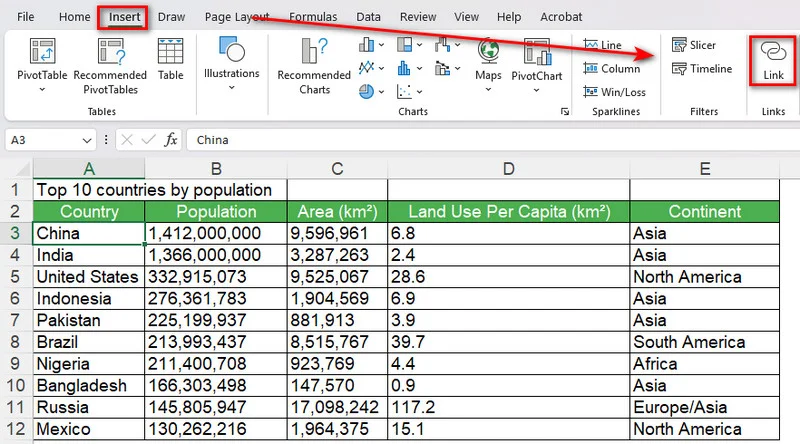This screenshot has width=800, height=444.
Task: Select the cell '39.7'
Action: pos(509,342)
